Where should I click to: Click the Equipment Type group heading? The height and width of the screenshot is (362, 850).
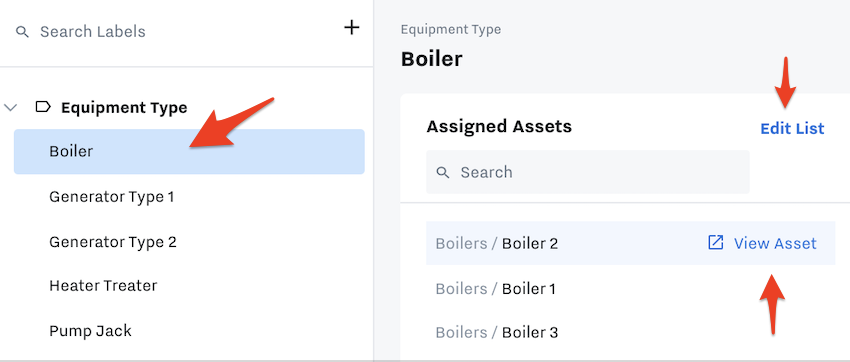pos(124,107)
